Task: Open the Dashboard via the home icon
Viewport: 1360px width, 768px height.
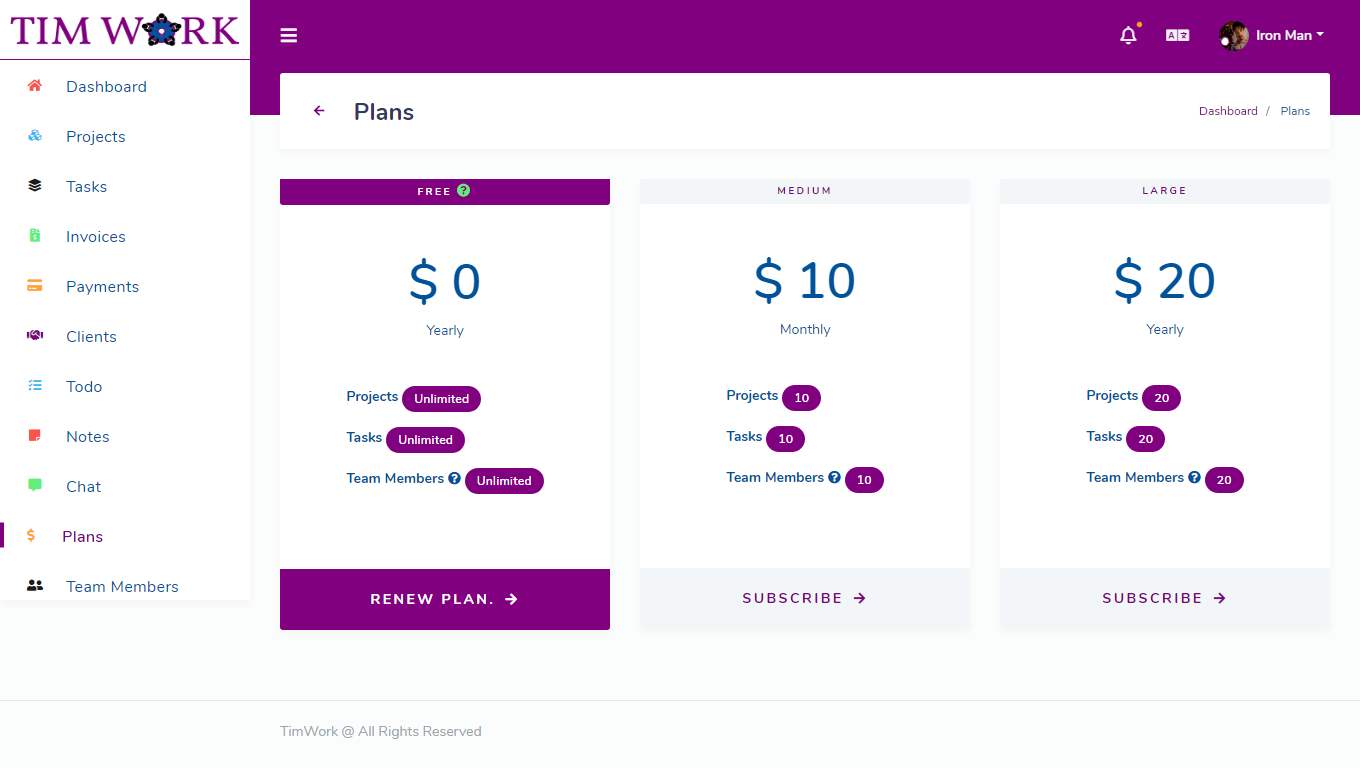Action: tap(33, 86)
